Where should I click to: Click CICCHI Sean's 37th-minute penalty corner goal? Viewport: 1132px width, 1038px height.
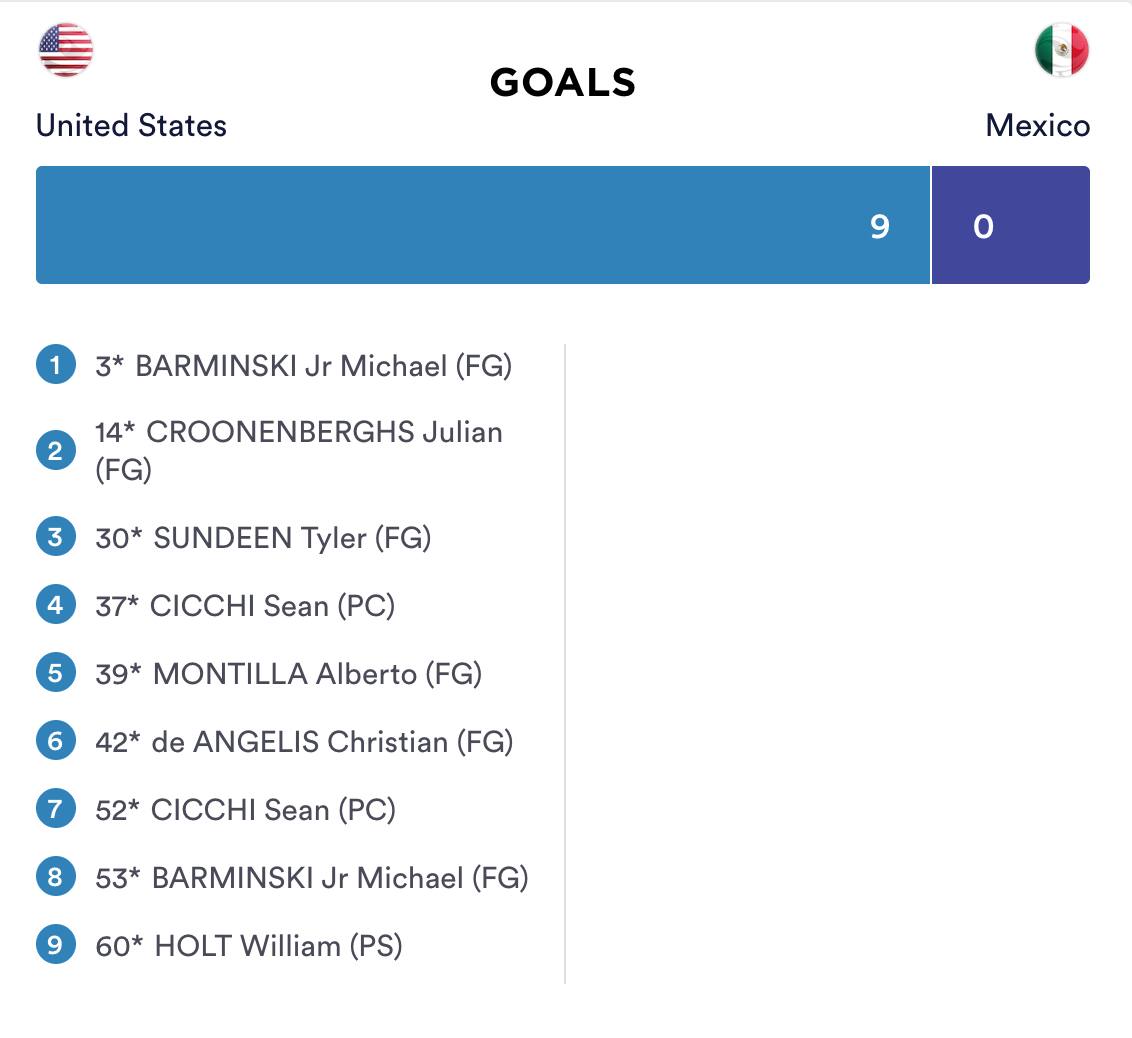(x=245, y=606)
